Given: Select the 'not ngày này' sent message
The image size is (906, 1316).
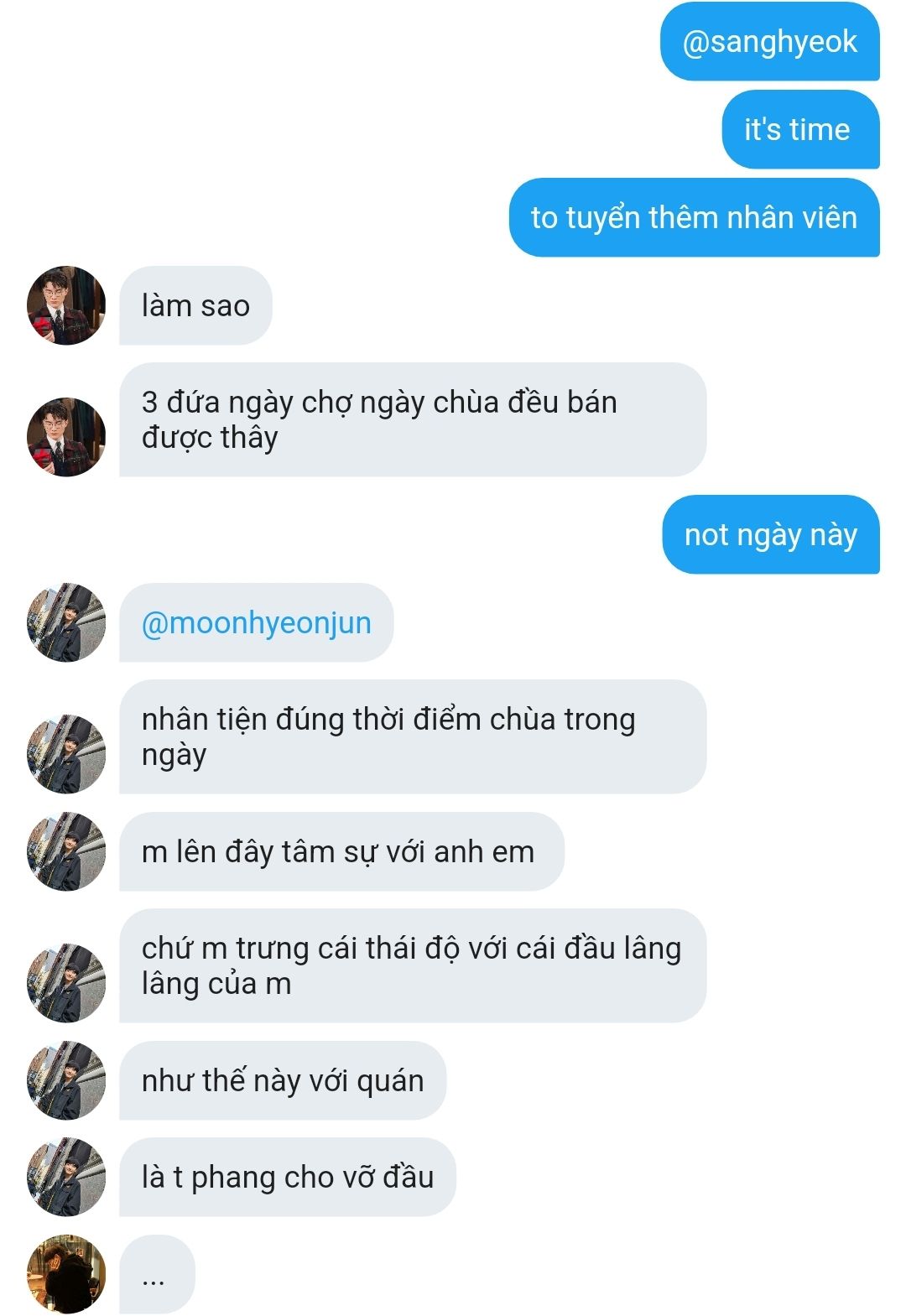Looking at the screenshot, I should tap(771, 535).
